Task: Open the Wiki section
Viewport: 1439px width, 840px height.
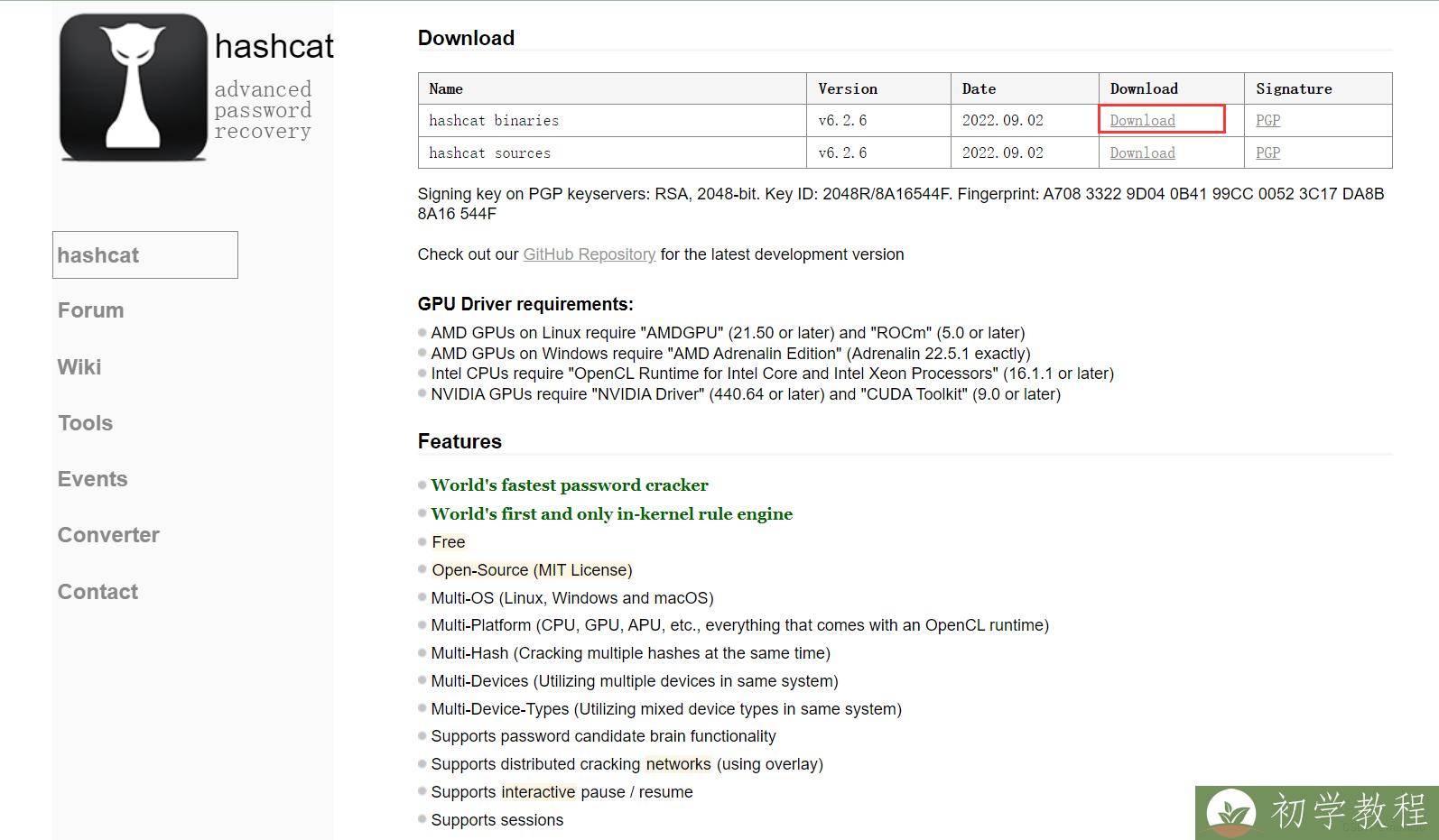Action: pyautogui.click(x=79, y=367)
